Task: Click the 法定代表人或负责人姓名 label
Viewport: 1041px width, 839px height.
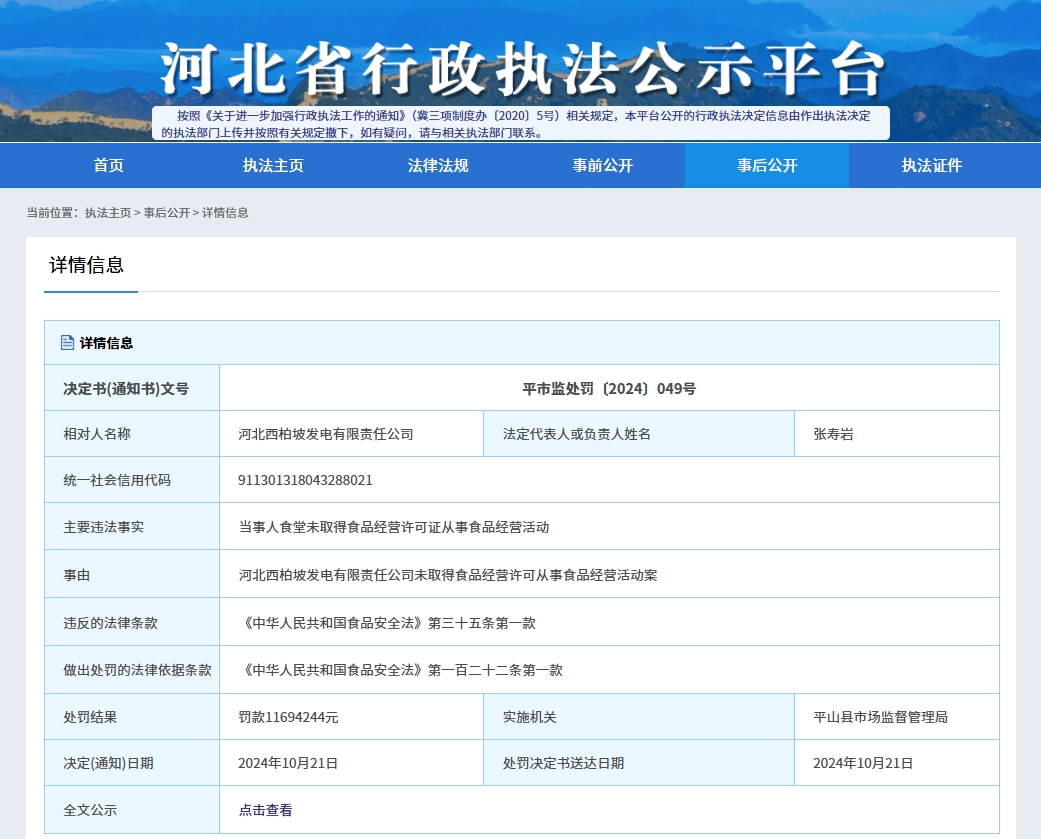Action: (x=576, y=434)
